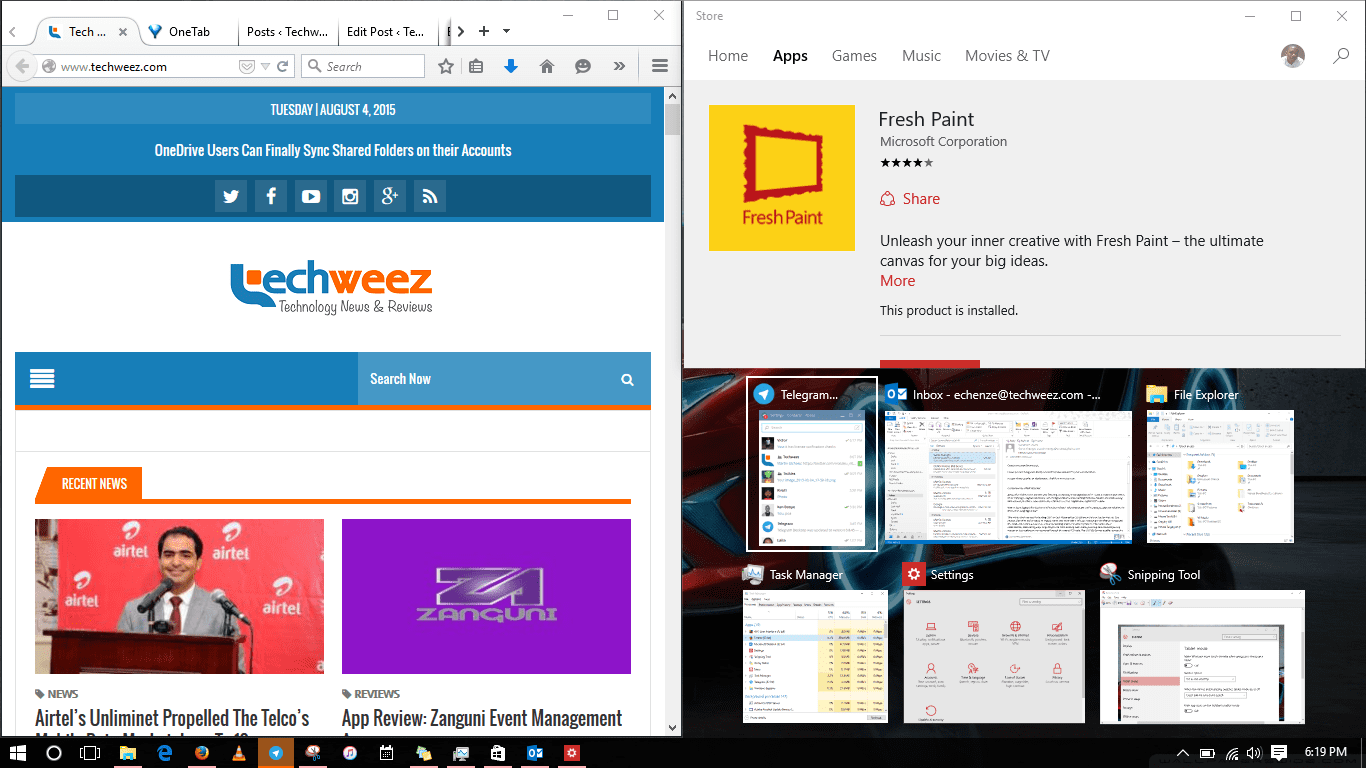Expand description with More link
Screen dimensions: 1366x768
coord(897,281)
